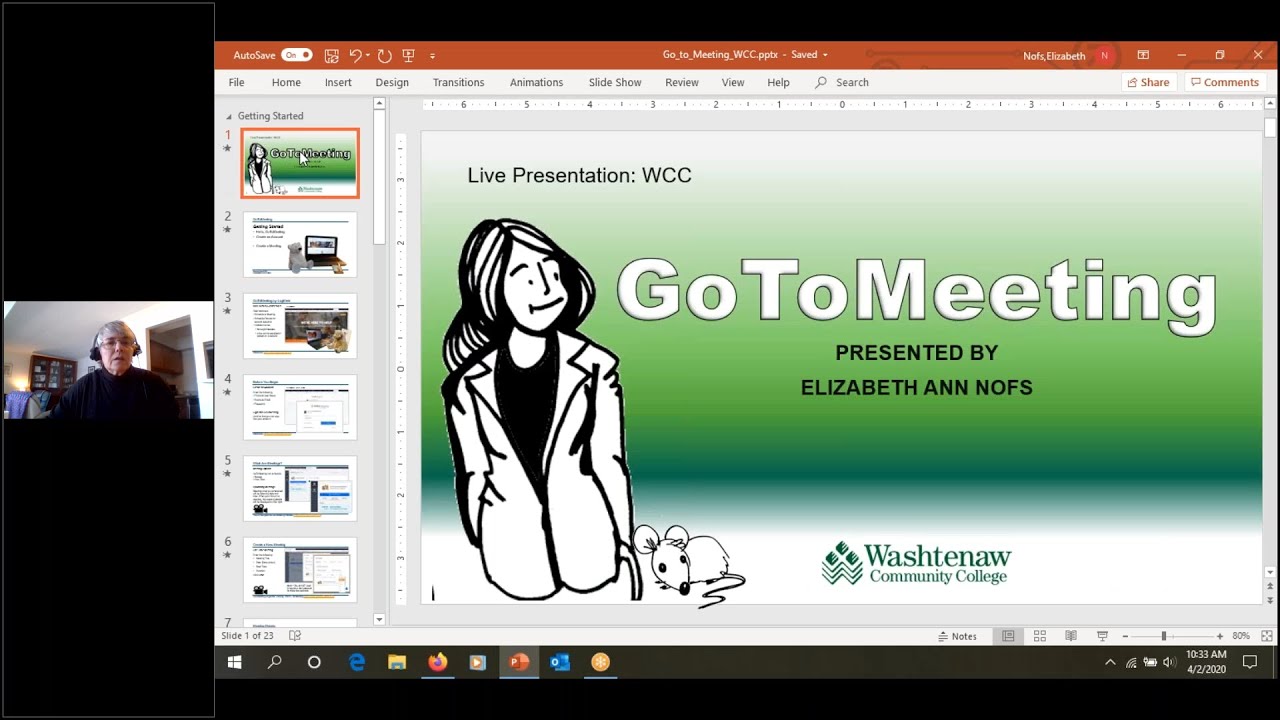Click the Nofs,Elizabeth account avatar
This screenshot has height=720, width=1280.
point(1104,56)
